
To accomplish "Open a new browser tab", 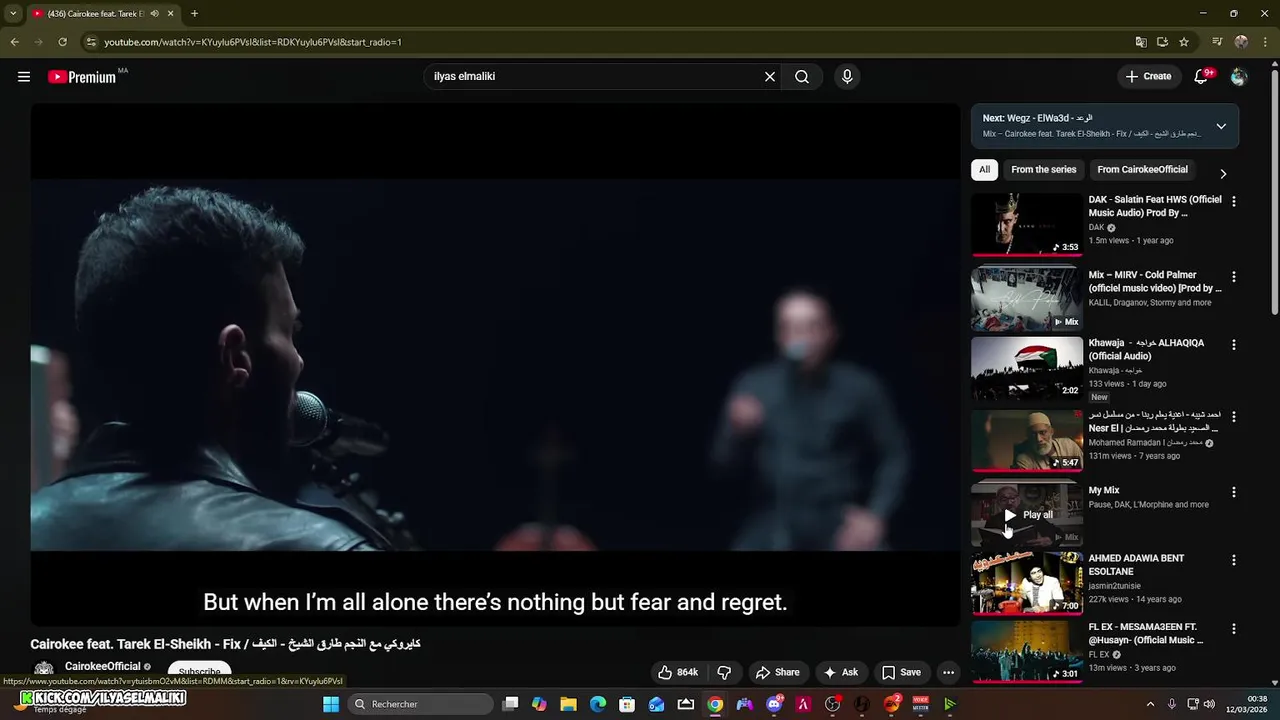I will [194, 14].
